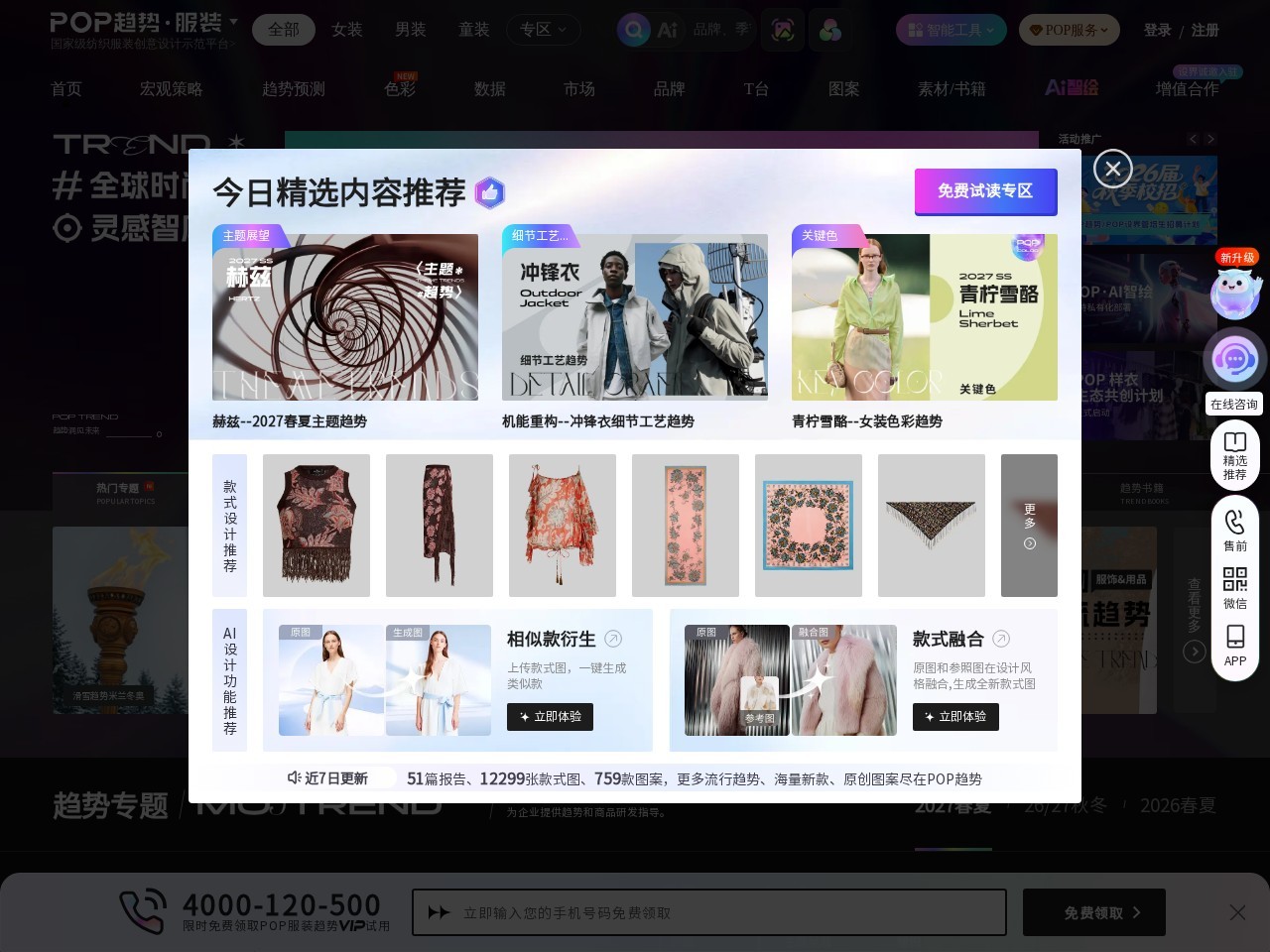Click the speaker icon beside 近7日更新
The image size is (1270, 952).
point(293,778)
